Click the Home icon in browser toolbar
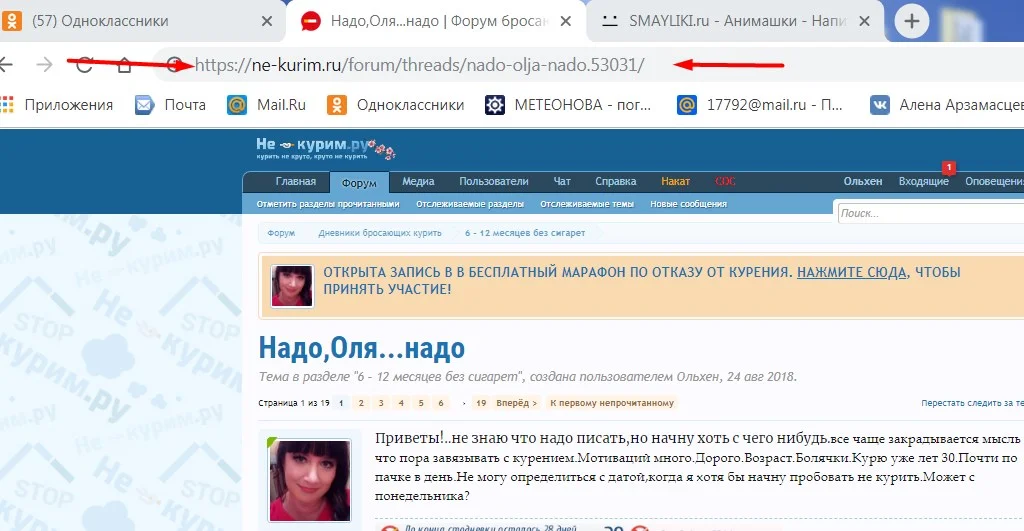Screen dimensions: 1024x531 (x=124, y=65)
